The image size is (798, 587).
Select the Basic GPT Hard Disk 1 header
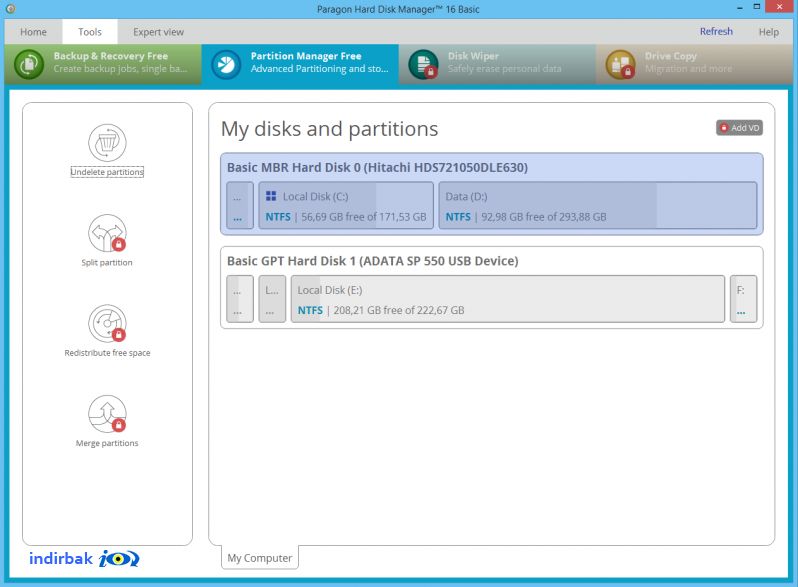coord(373,261)
